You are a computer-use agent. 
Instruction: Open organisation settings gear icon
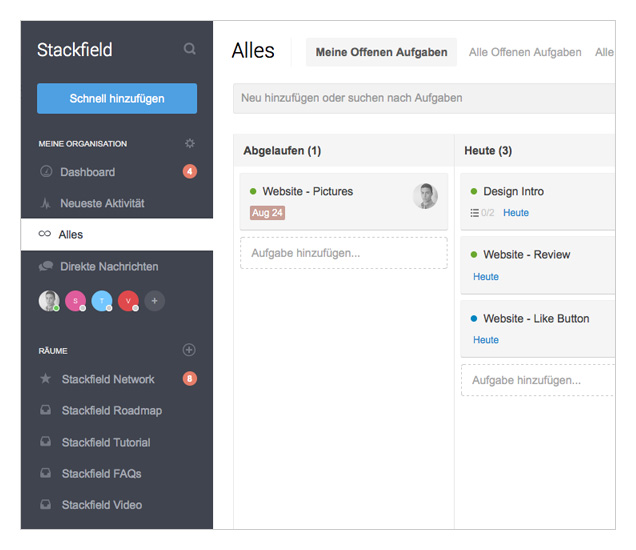(189, 143)
